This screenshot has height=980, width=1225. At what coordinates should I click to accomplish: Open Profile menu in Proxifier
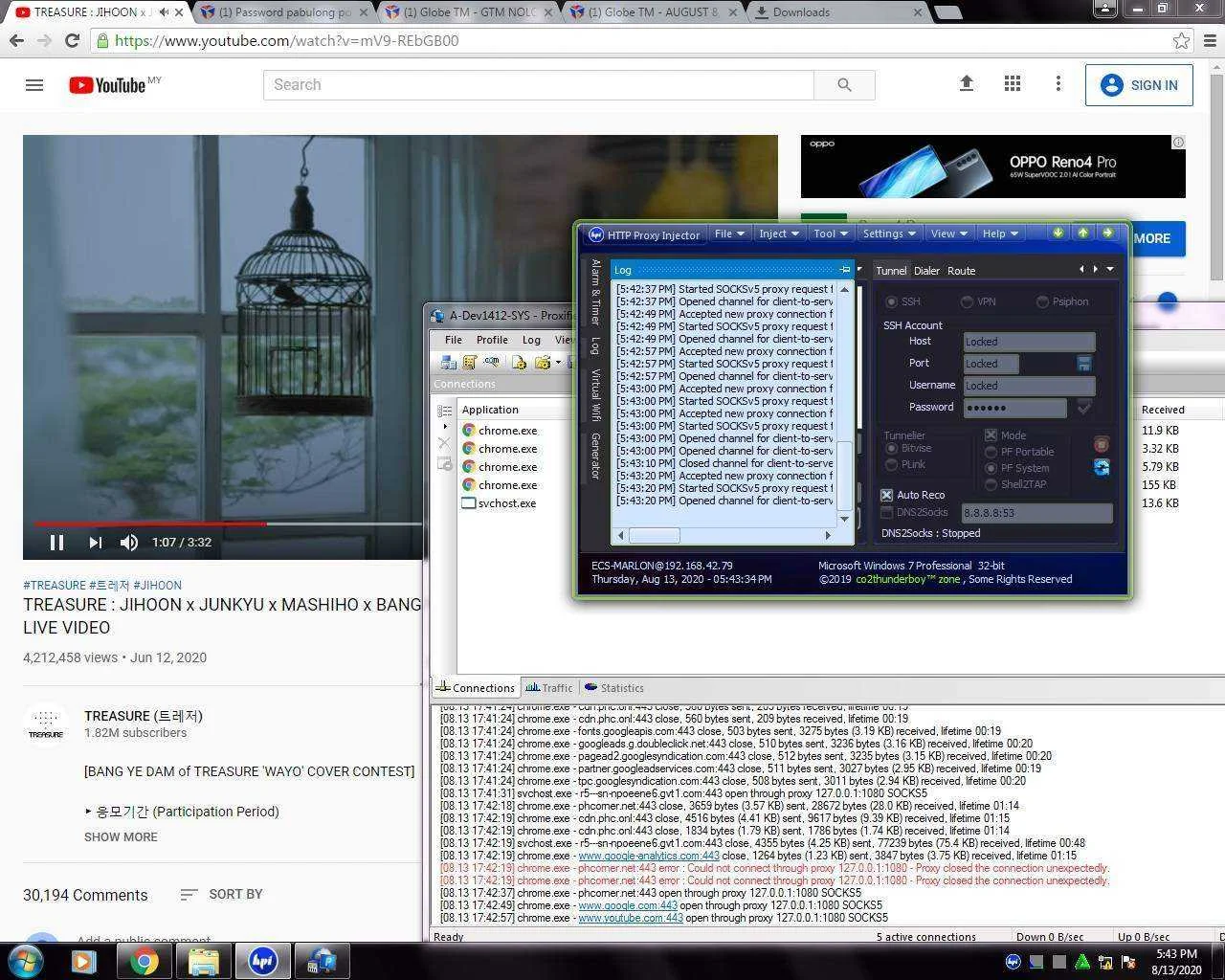coord(492,340)
